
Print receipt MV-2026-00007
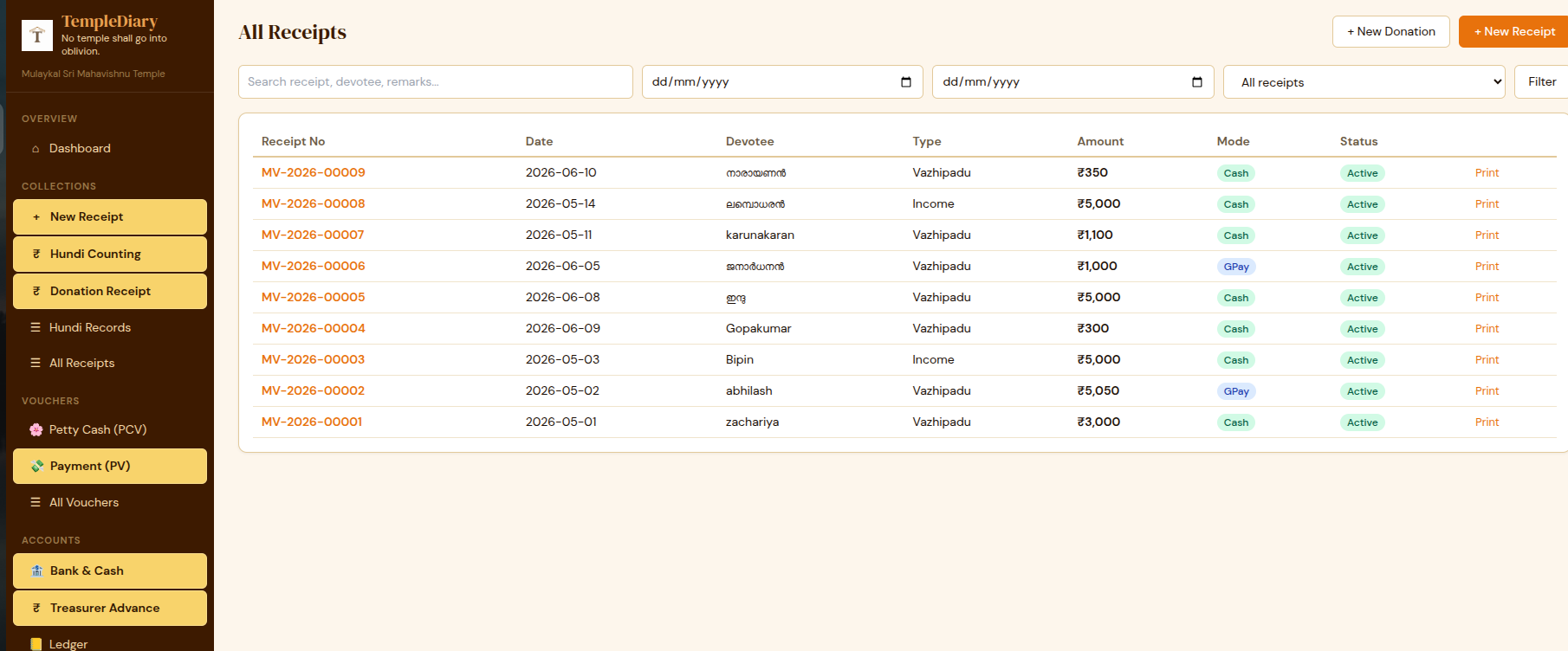click(1487, 235)
